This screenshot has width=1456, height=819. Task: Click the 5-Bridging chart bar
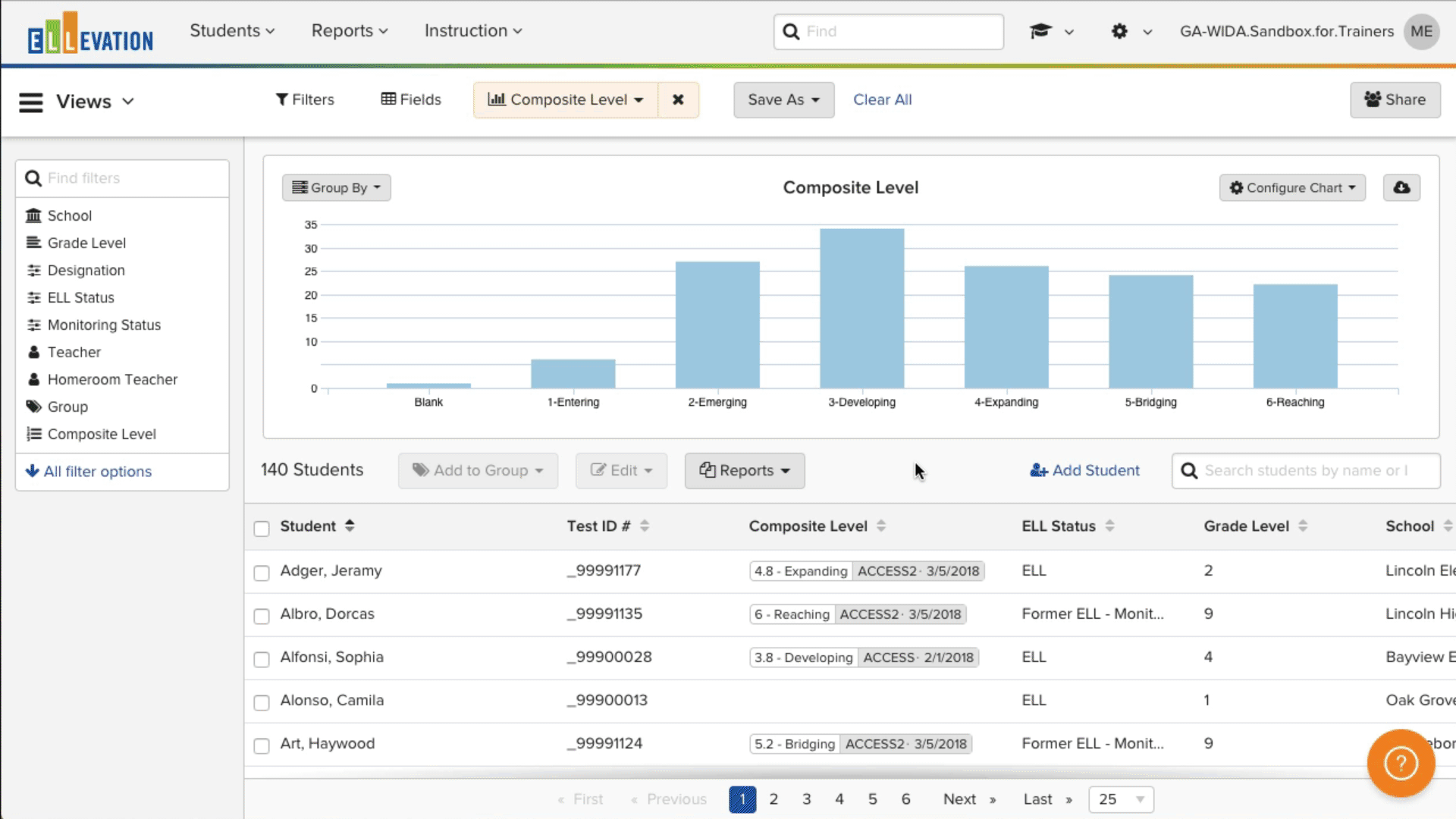tap(1151, 331)
